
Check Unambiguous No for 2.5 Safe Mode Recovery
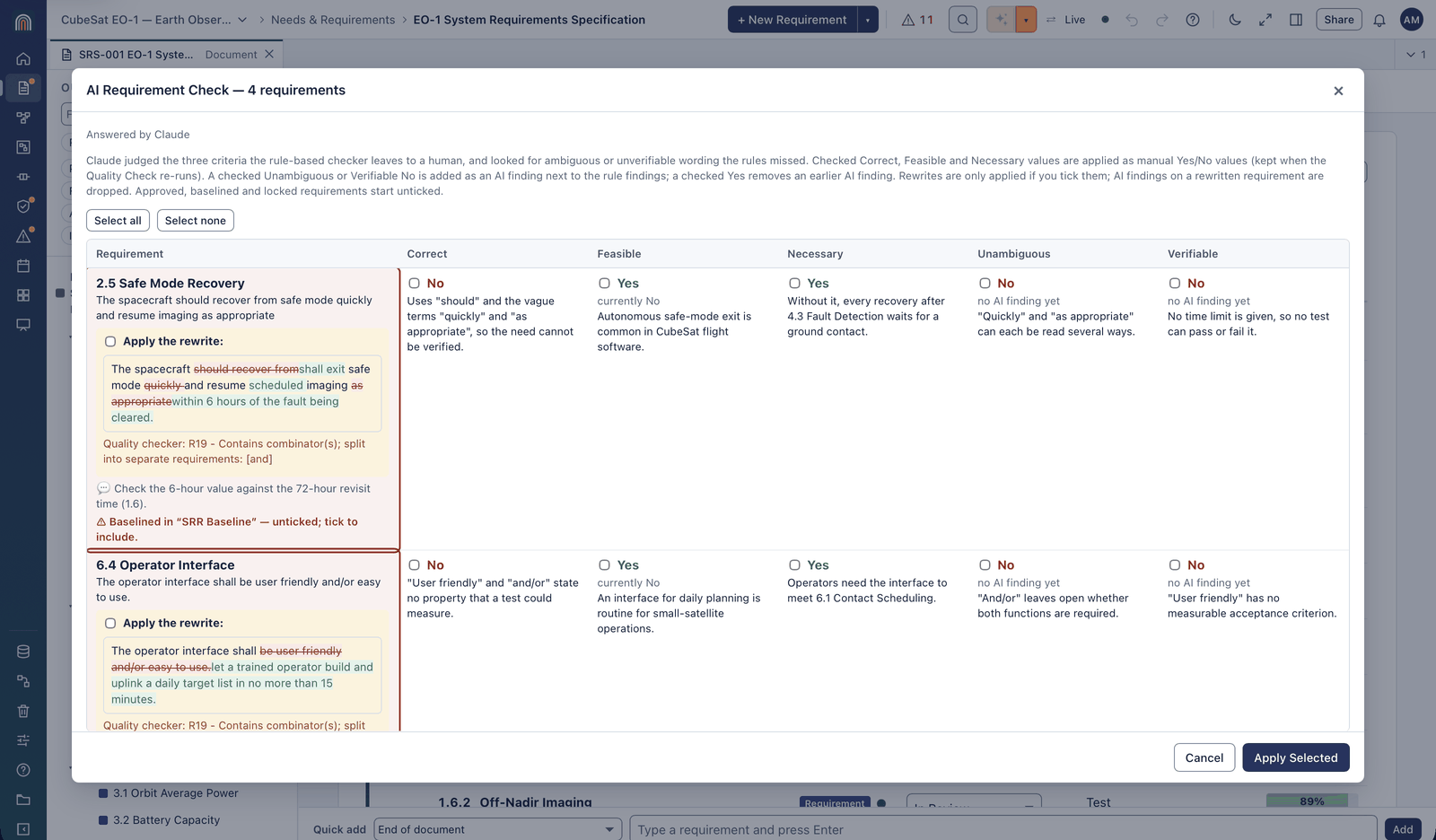coord(985,284)
